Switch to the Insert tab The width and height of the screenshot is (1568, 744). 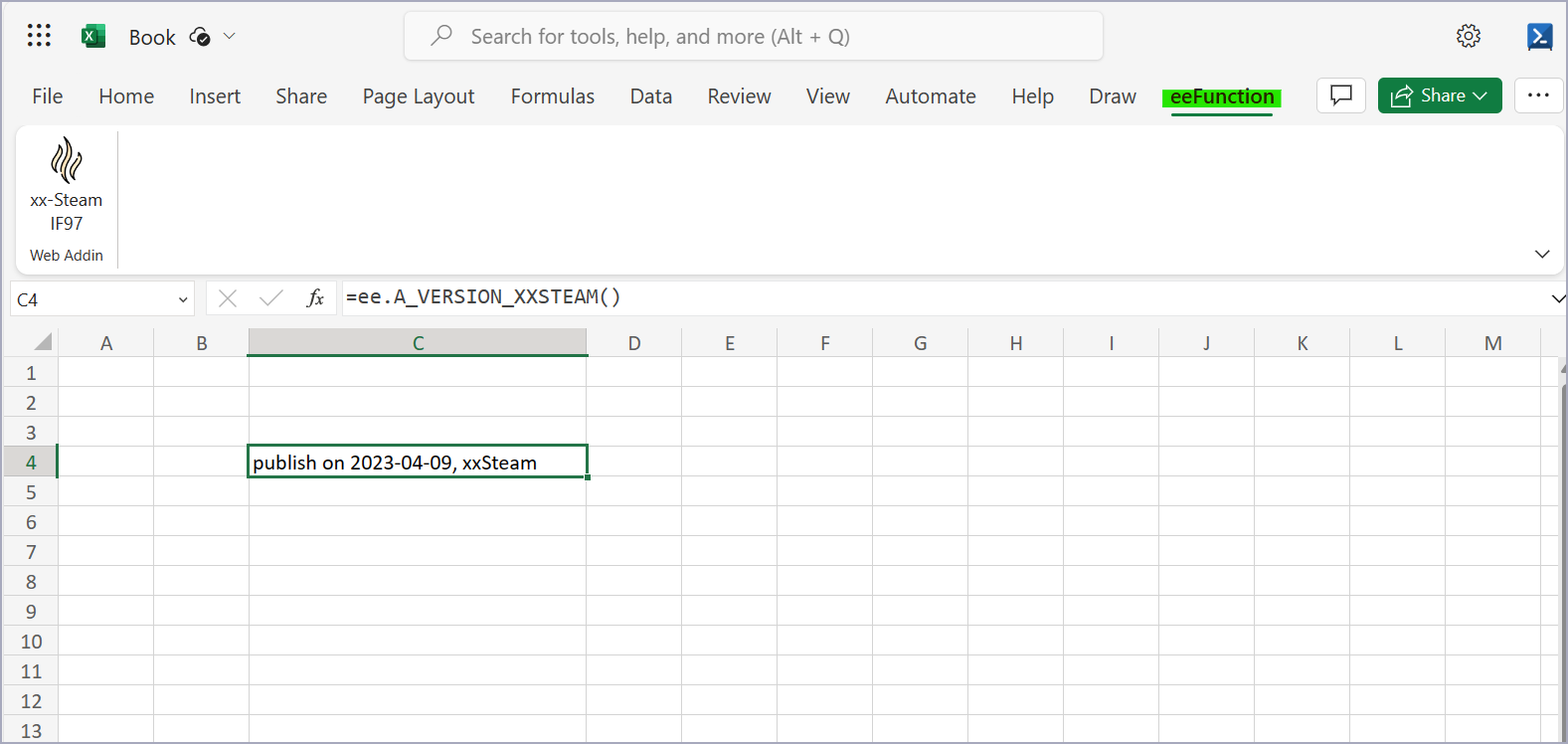tap(215, 96)
